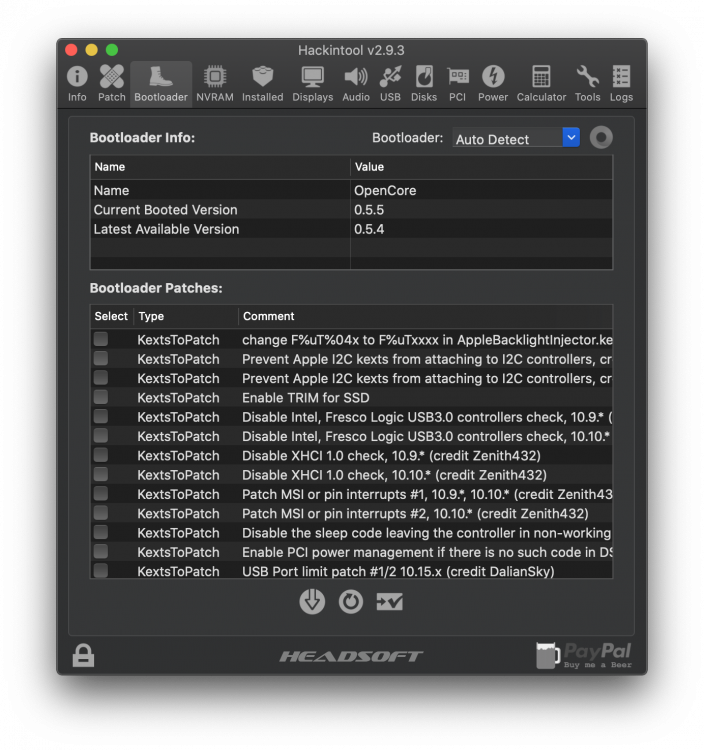Screen dimensions: 704x750
Task: Open the Patch toolbar section
Action: pyautogui.click(x=111, y=84)
